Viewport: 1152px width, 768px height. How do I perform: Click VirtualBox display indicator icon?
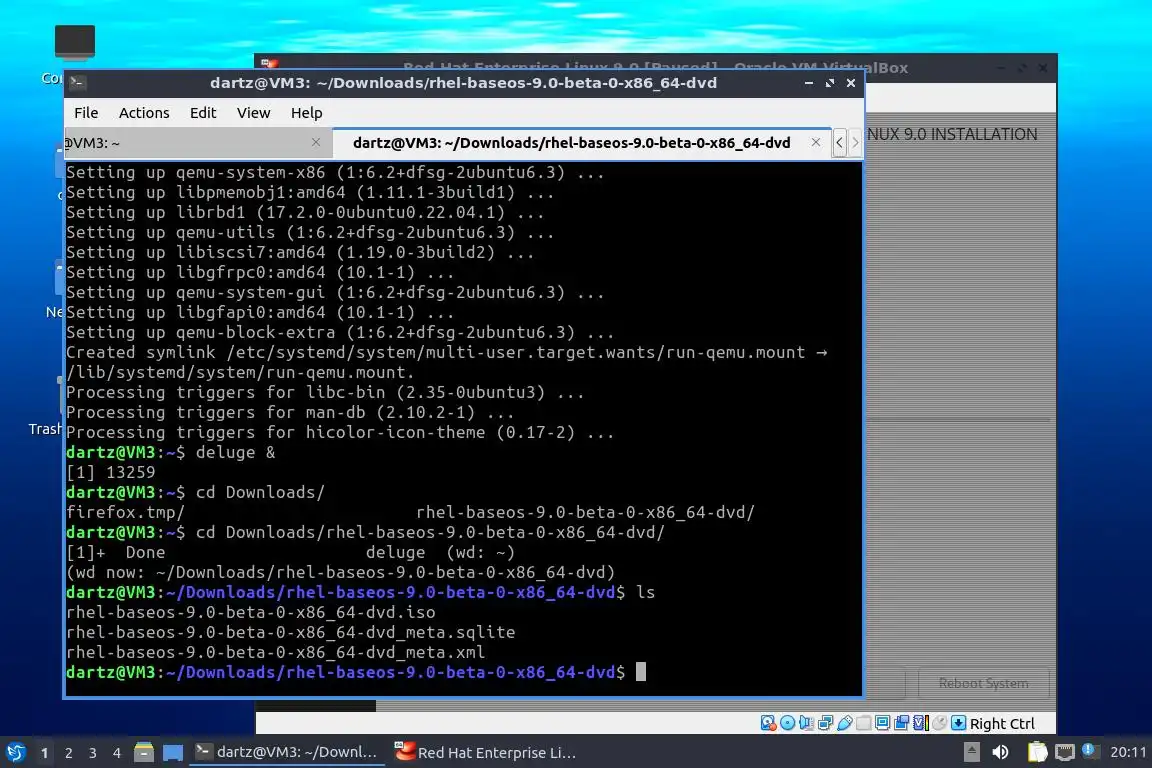coord(883,723)
